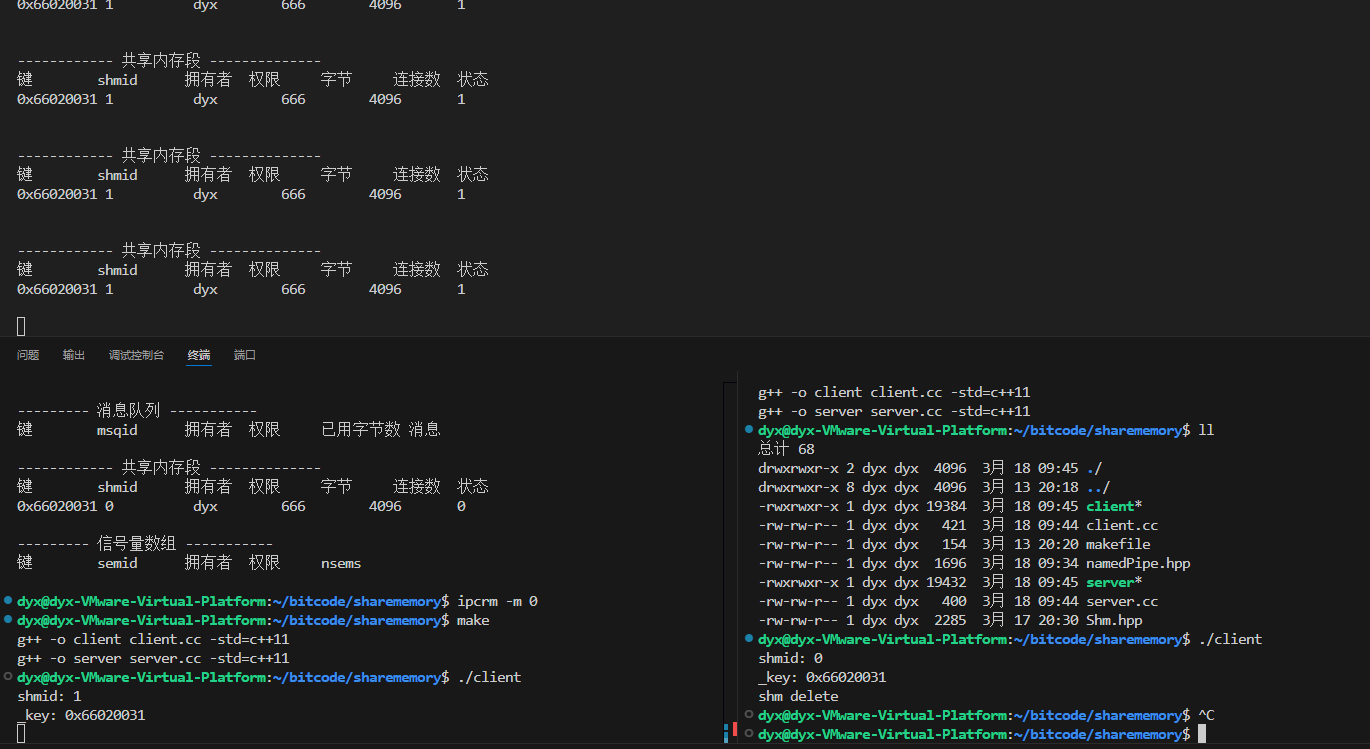1370x749 pixels.
Task: Open the 端口 panel tab
Action: pos(245,355)
